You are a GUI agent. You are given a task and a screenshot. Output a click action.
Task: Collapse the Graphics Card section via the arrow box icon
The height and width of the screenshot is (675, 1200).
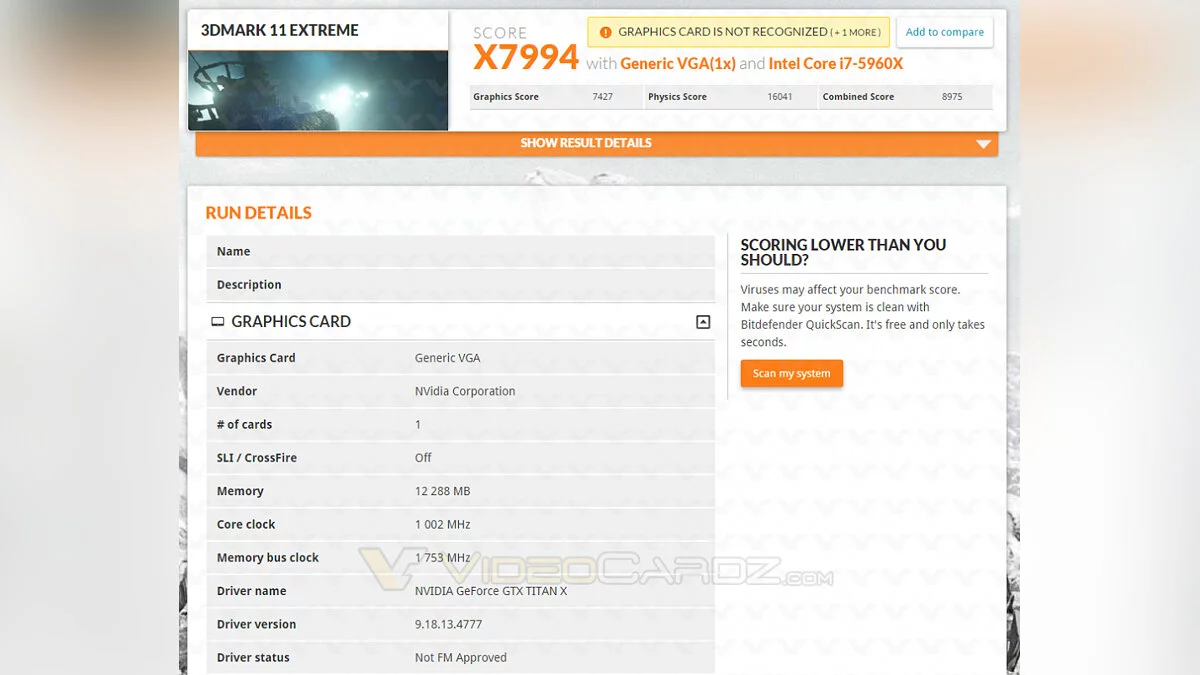point(703,322)
